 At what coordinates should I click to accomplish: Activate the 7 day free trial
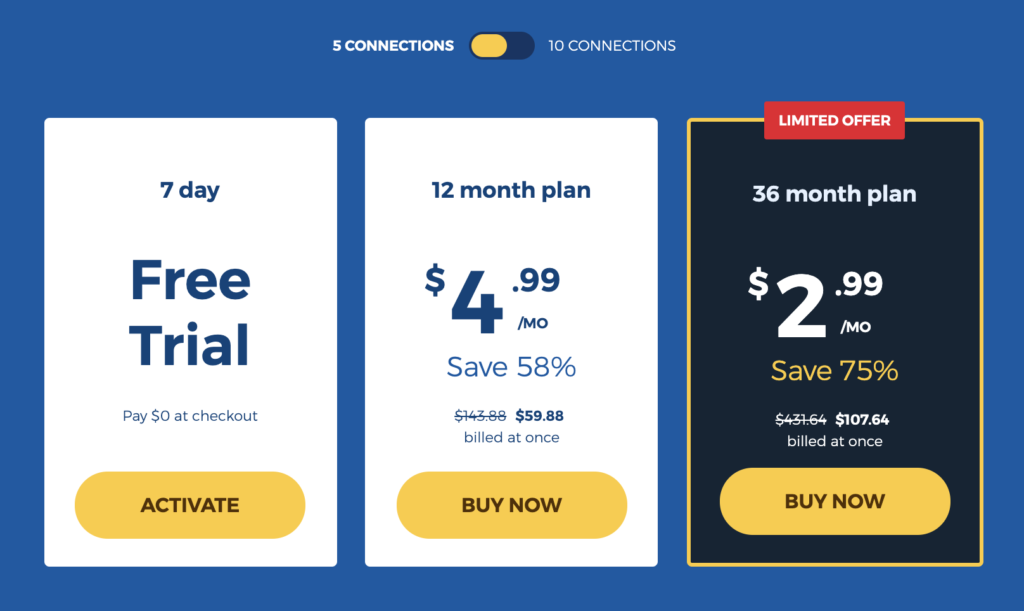[x=190, y=505]
